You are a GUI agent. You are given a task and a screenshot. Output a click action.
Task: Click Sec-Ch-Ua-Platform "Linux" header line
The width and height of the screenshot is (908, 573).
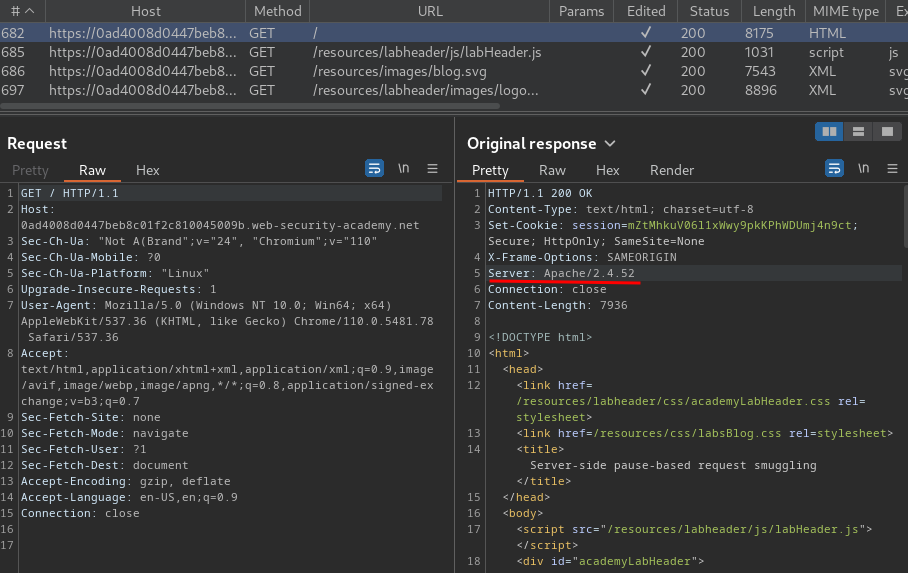[x=115, y=273]
